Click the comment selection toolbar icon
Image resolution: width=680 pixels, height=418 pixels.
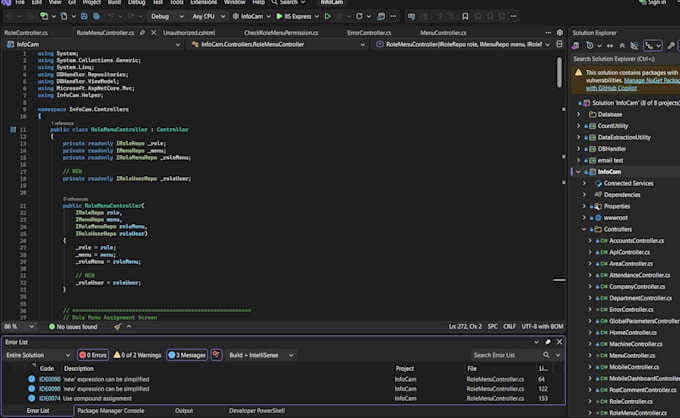click(x=411, y=16)
